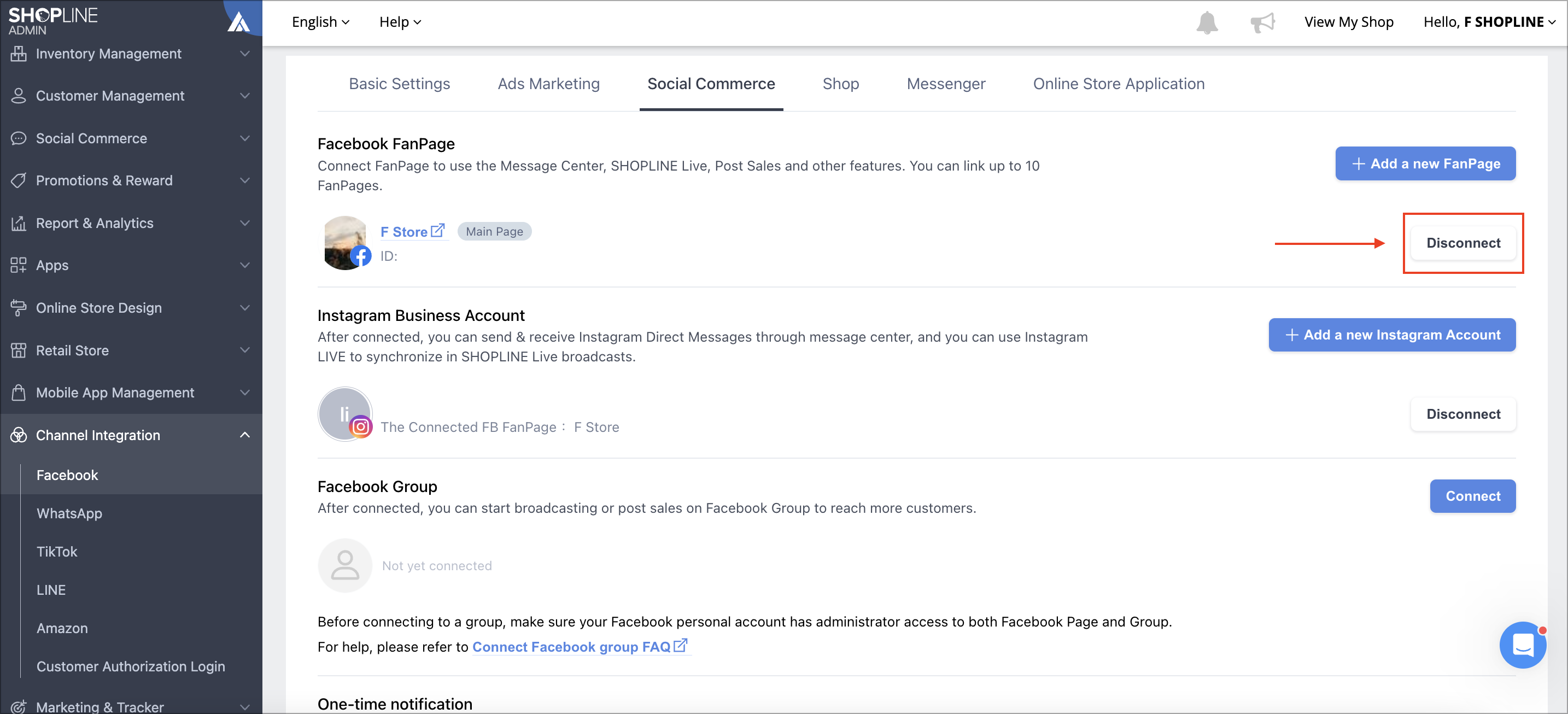
Task: Click the Report & Analytics chart icon
Action: (x=19, y=223)
